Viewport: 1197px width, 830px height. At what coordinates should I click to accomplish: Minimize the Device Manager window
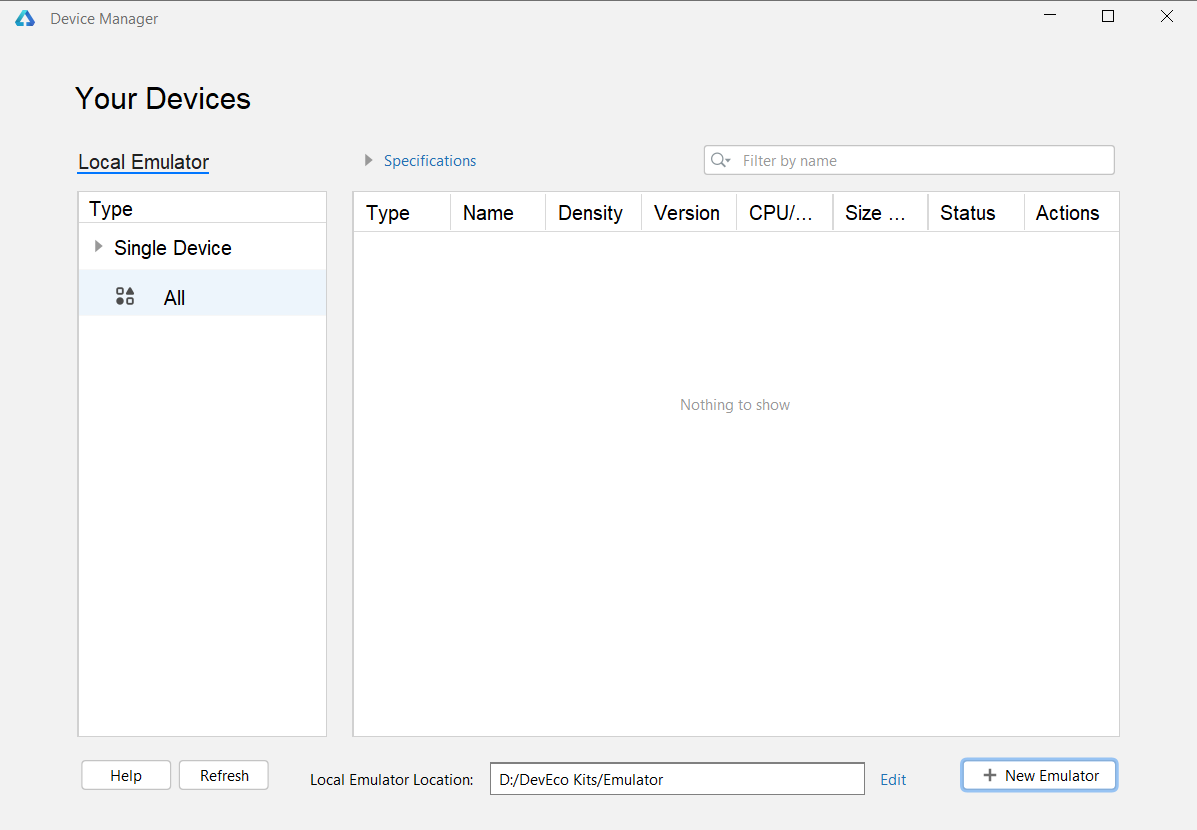[x=1050, y=15]
